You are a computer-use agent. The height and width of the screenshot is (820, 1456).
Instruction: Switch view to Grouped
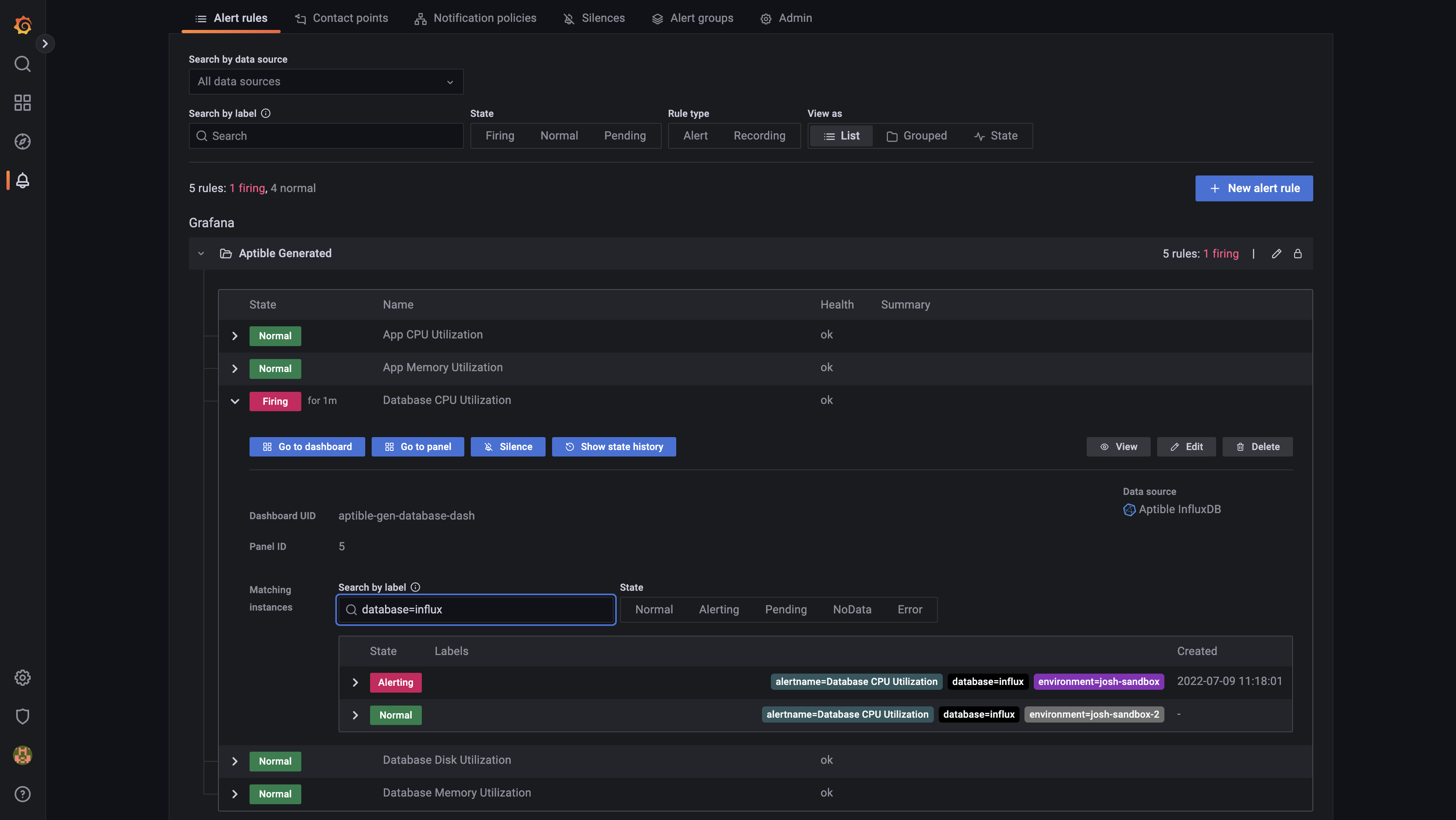pyautogui.click(x=917, y=135)
